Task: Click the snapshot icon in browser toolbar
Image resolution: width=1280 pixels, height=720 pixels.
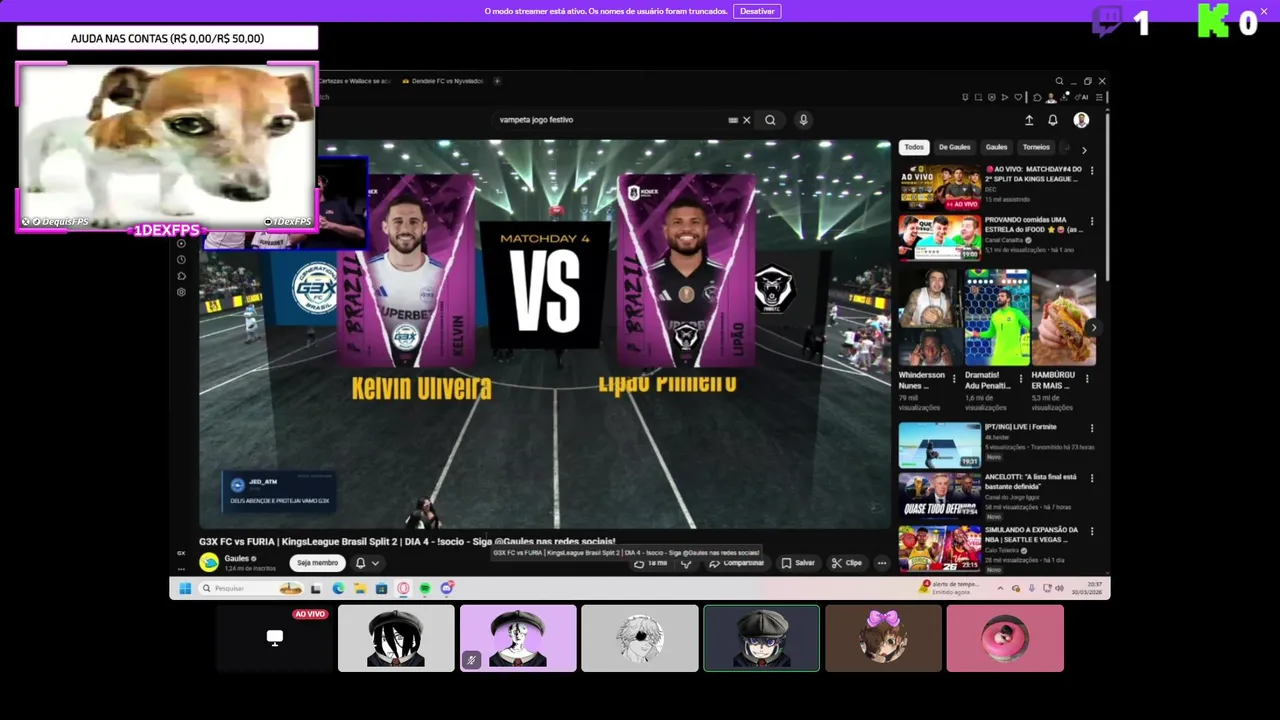Action: coord(978,97)
